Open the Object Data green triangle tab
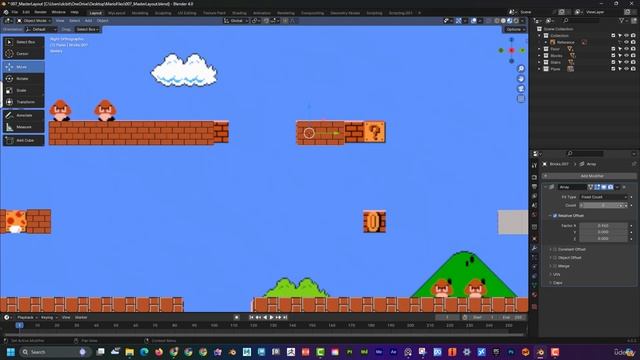The image size is (640, 360). tap(534, 285)
